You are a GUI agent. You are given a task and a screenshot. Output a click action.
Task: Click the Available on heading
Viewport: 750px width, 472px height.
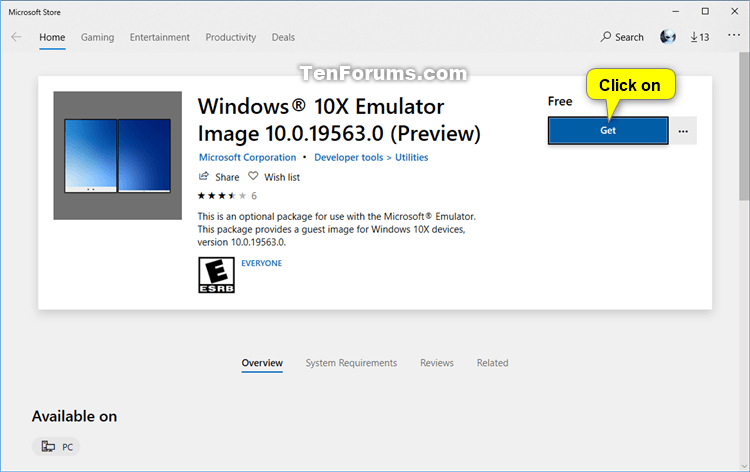click(x=74, y=416)
